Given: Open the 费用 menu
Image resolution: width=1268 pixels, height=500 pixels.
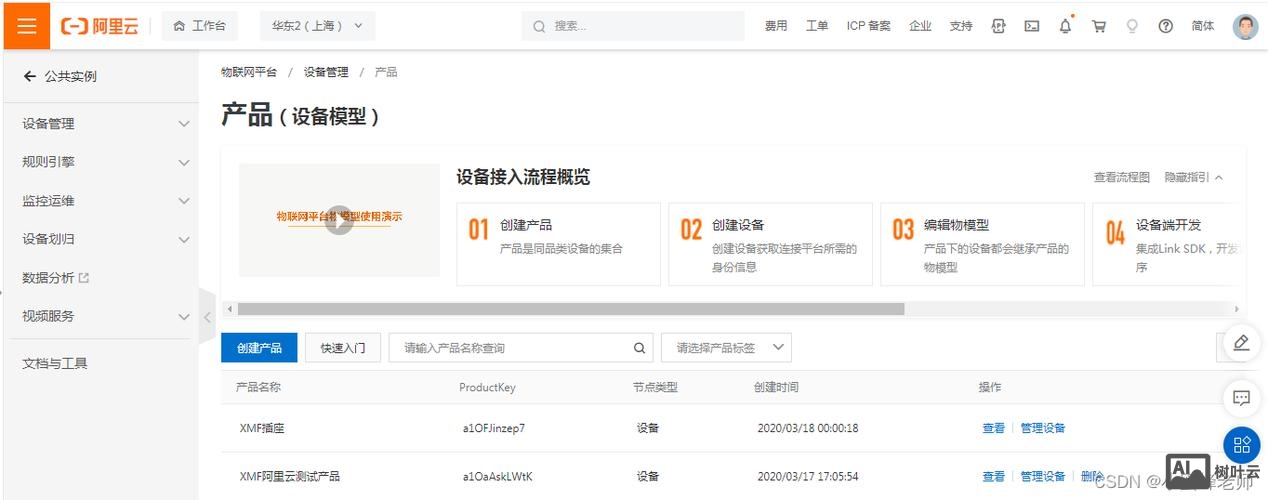Looking at the screenshot, I should point(776,26).
